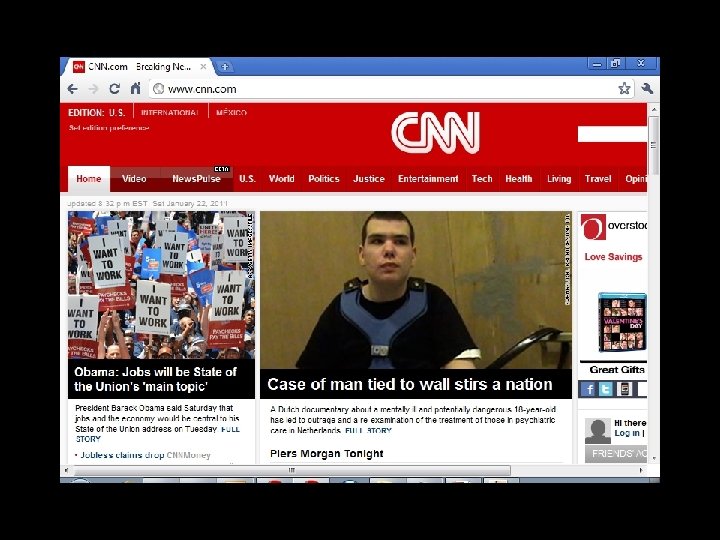The image size is (720, 540).
Task: Click Piers Morgan Tonight heading
Action: point(326,454)
